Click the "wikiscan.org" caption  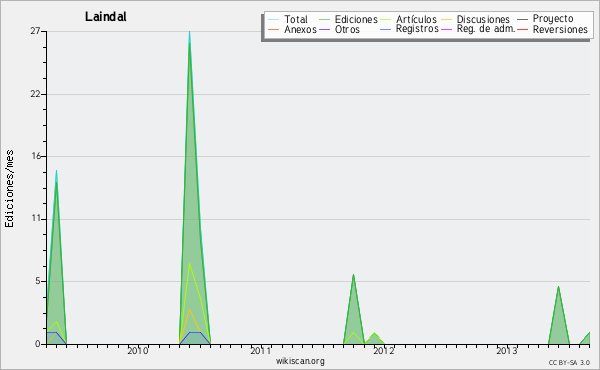[300, 361]
